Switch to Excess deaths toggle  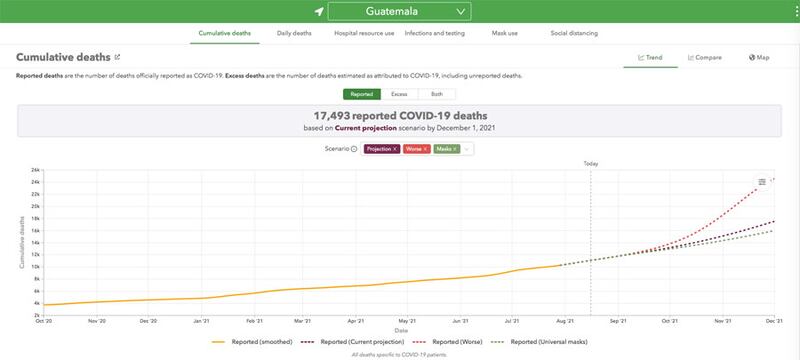coord(399,94)
